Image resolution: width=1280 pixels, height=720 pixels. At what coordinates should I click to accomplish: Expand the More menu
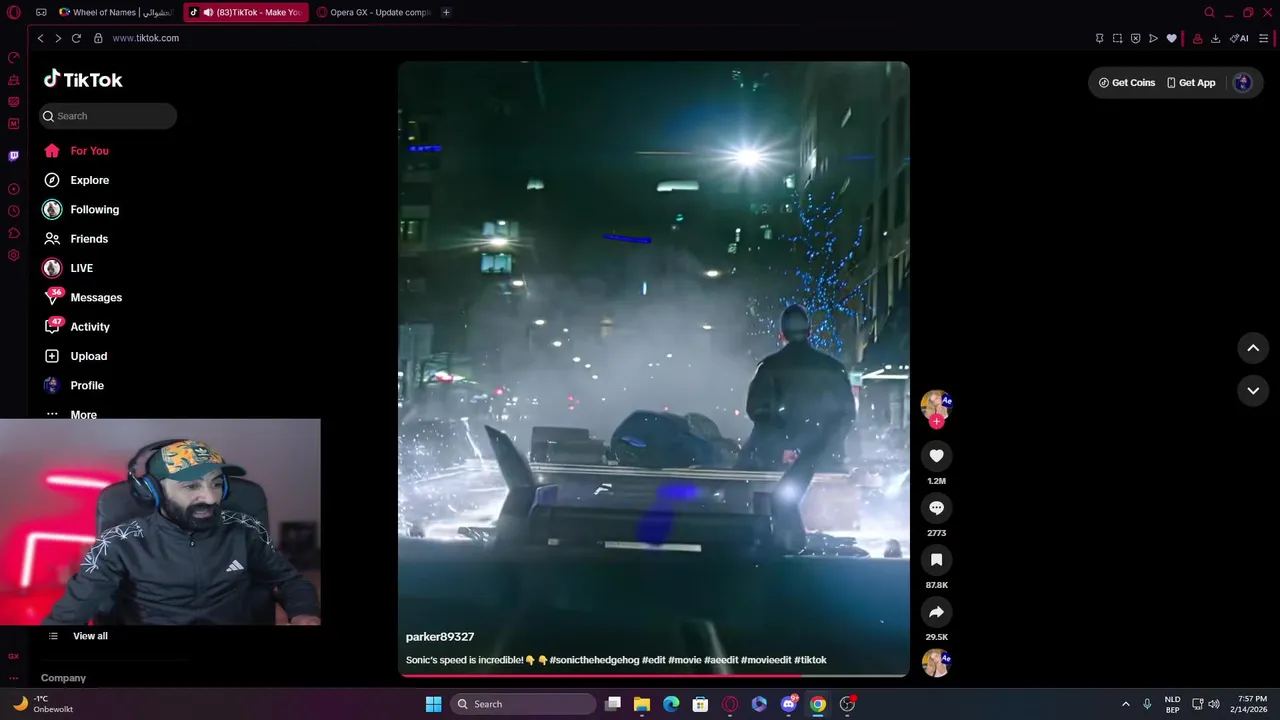coord(71,414)
